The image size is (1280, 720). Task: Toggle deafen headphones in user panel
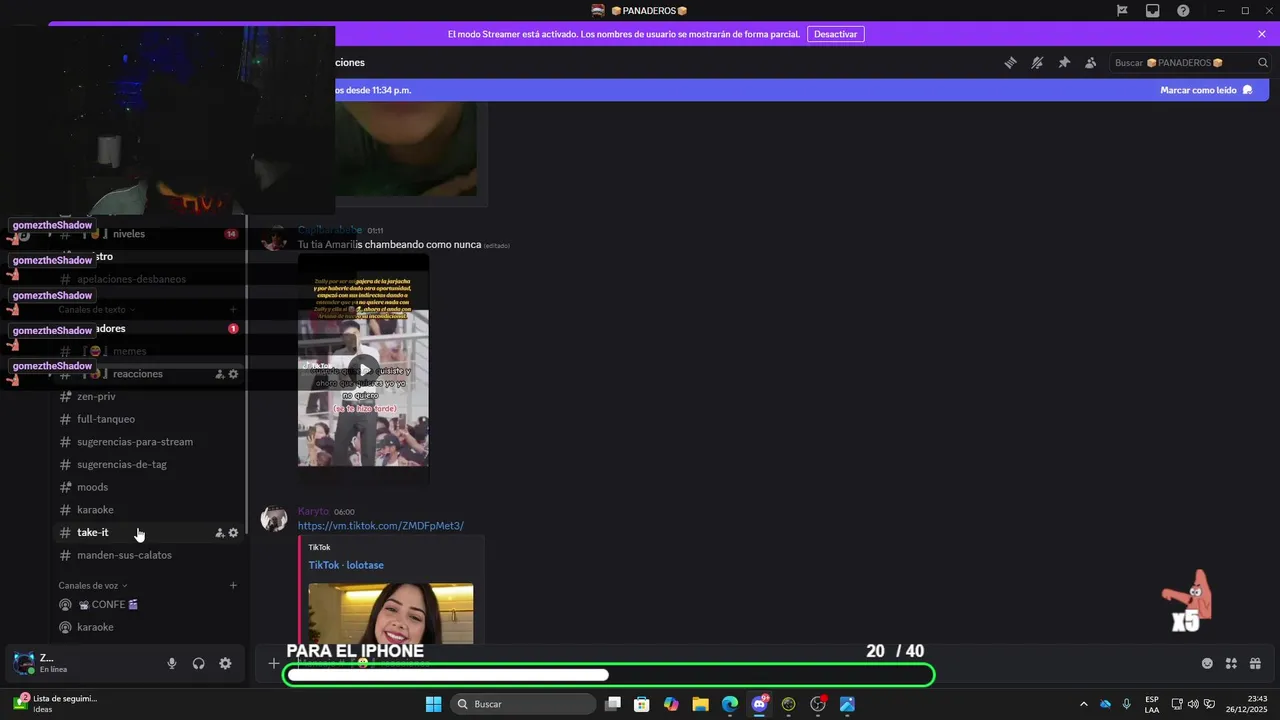point(199,663)
